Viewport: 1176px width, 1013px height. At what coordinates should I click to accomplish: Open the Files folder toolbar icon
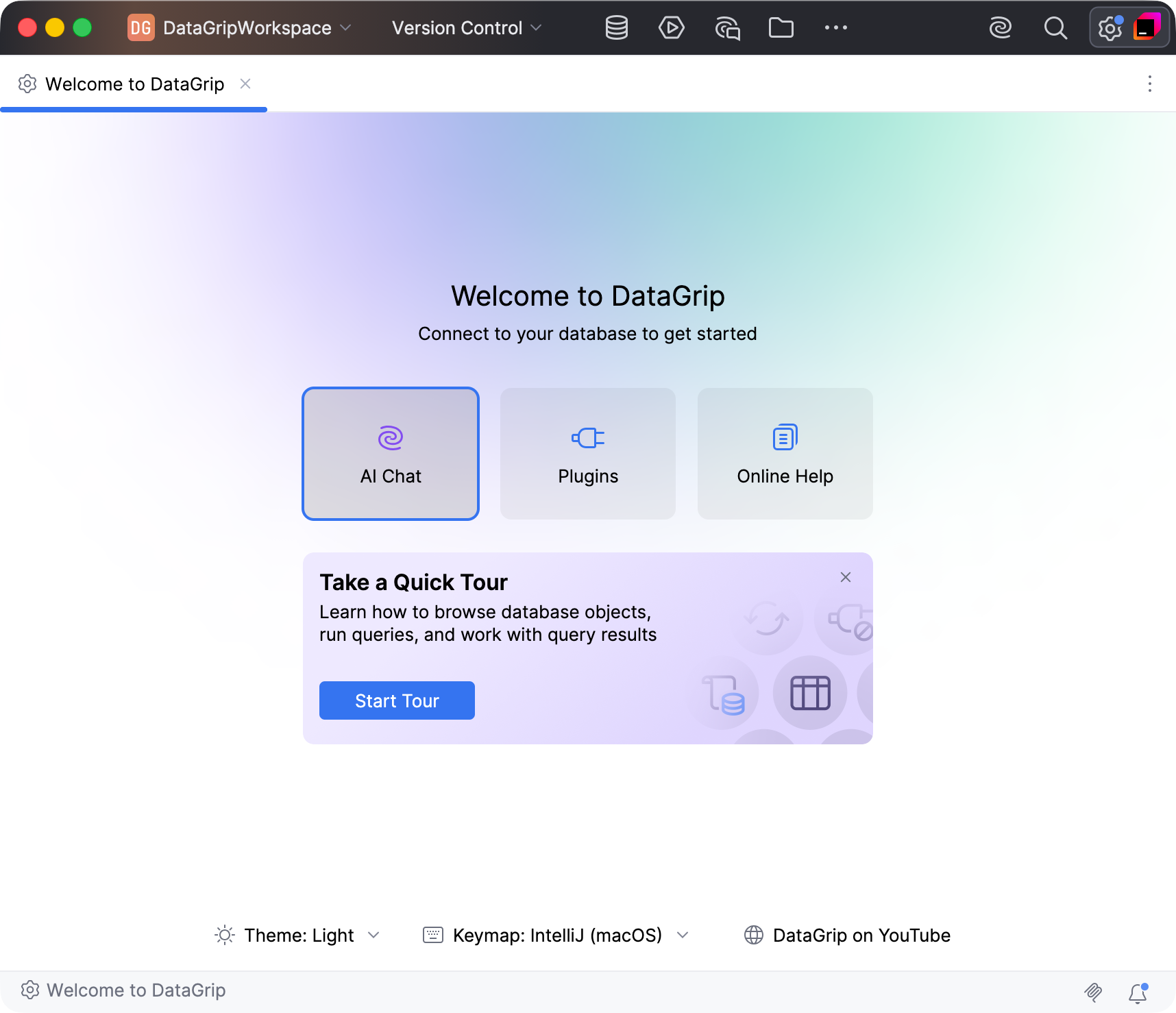(781, 28)
